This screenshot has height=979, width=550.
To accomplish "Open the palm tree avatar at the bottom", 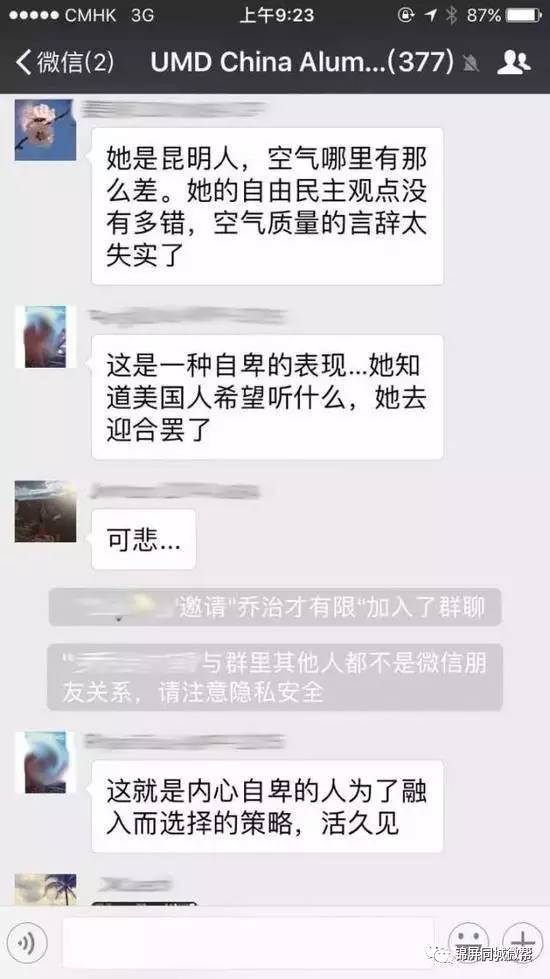I will (46, 890).
